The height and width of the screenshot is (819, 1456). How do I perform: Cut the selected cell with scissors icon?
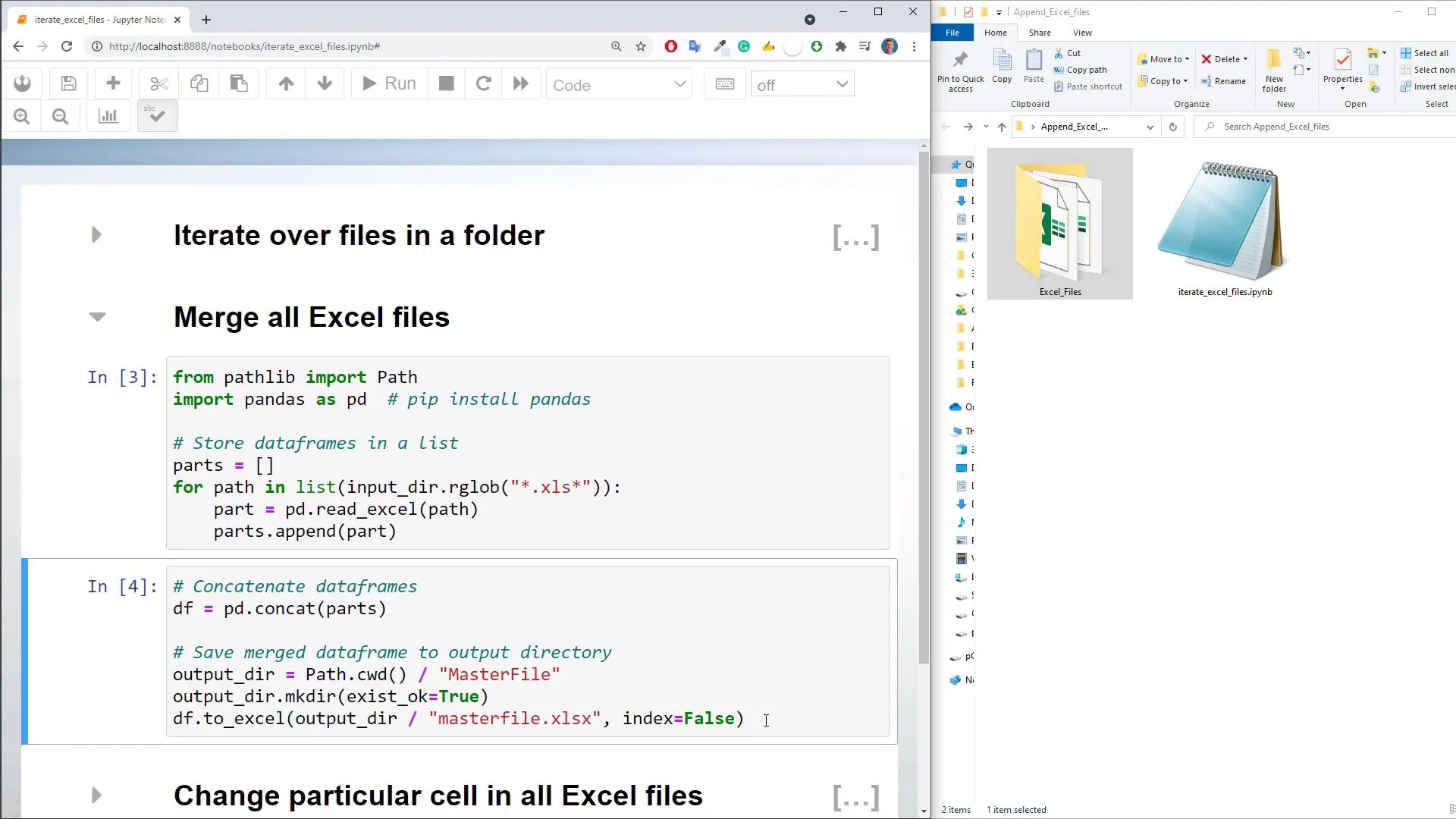(158, 83)
